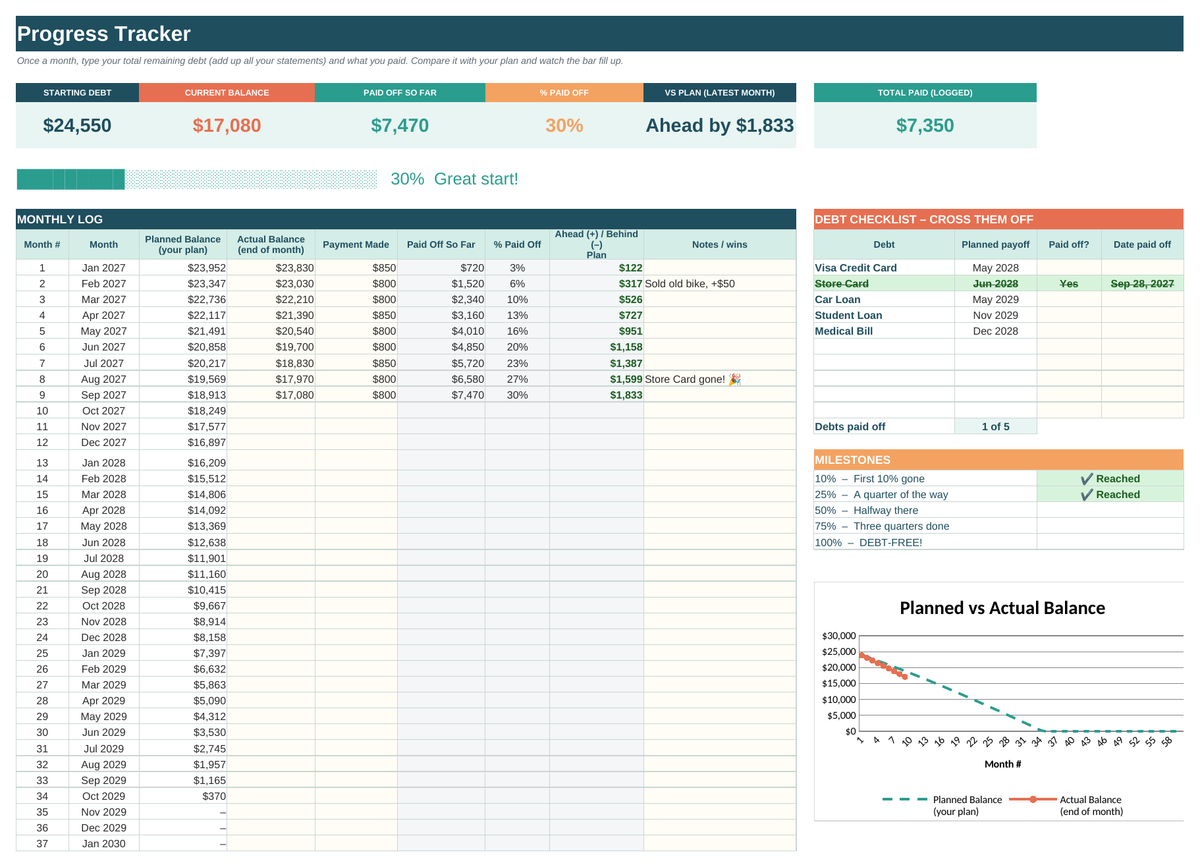1200x867 pixels.
Task: Select the 'Month #' chart axis label
Action: 1003,764
